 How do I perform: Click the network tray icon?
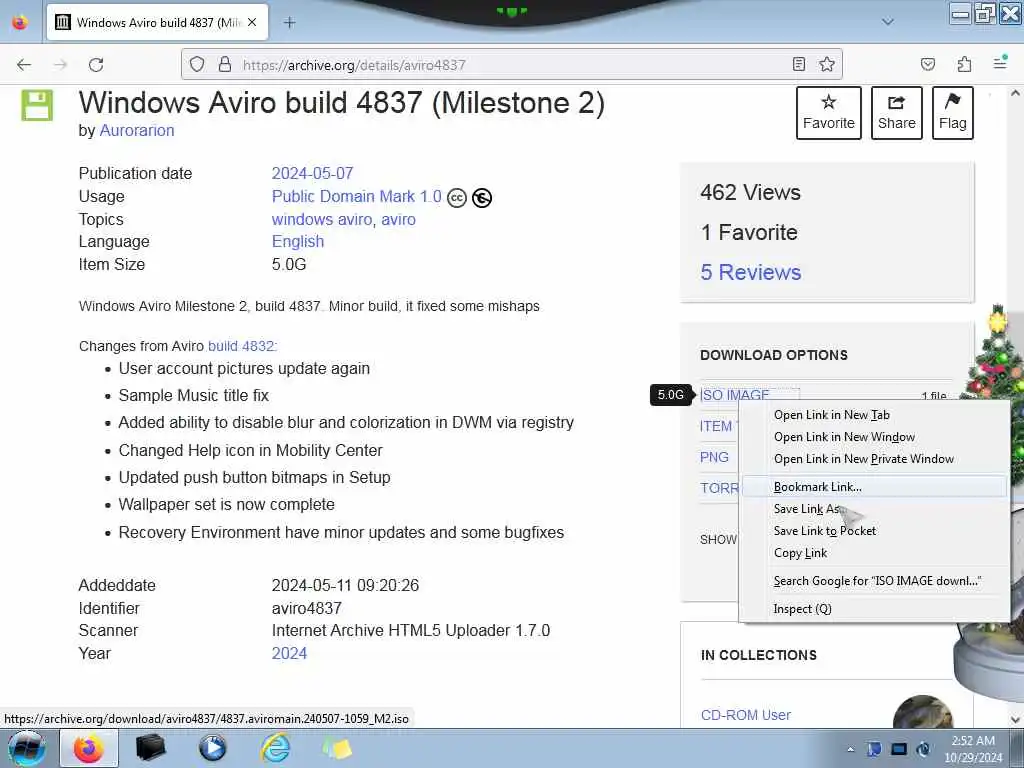click(899, 749)
